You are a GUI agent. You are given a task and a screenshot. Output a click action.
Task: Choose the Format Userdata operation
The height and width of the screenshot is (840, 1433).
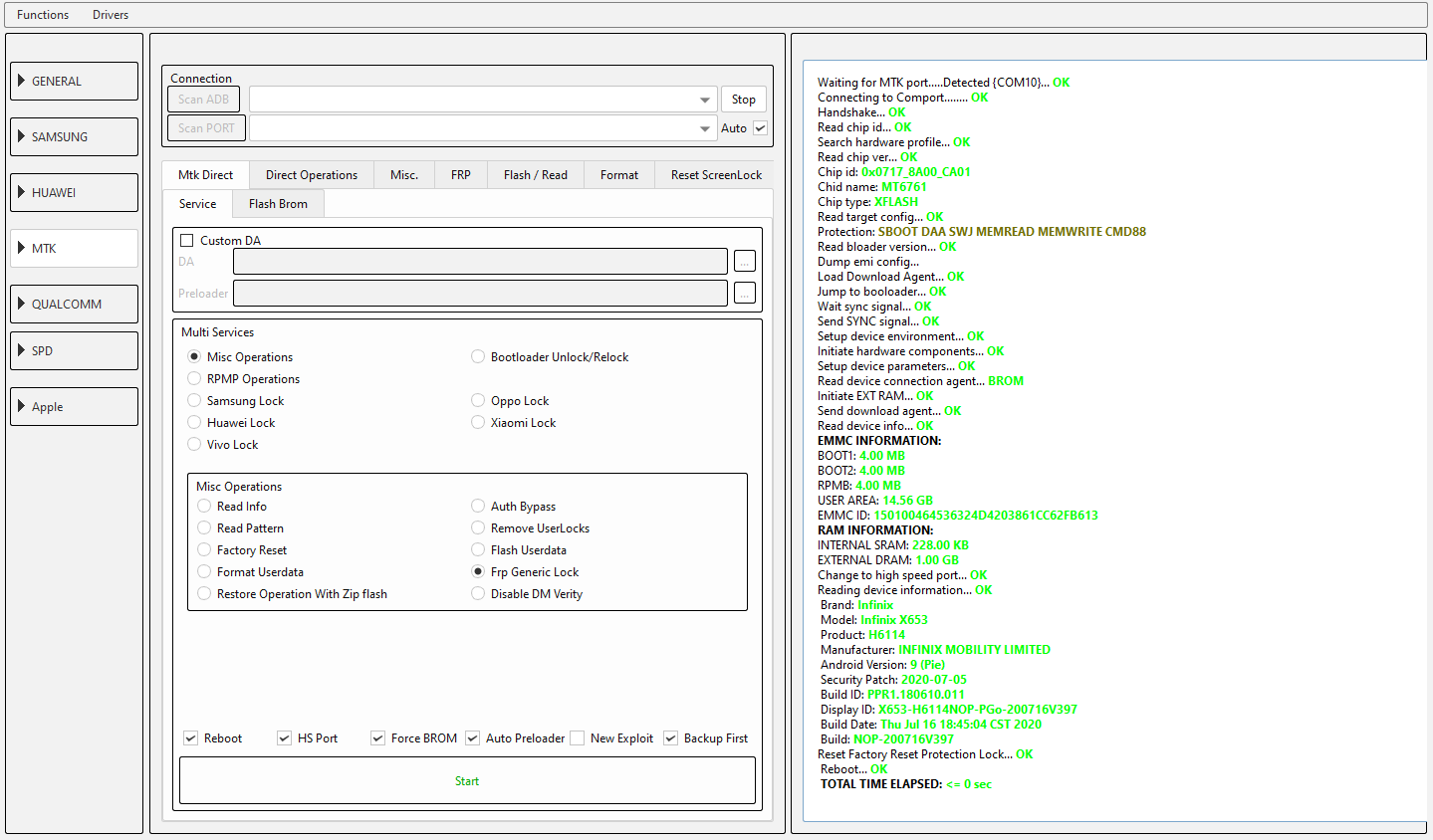coord(204,572)
